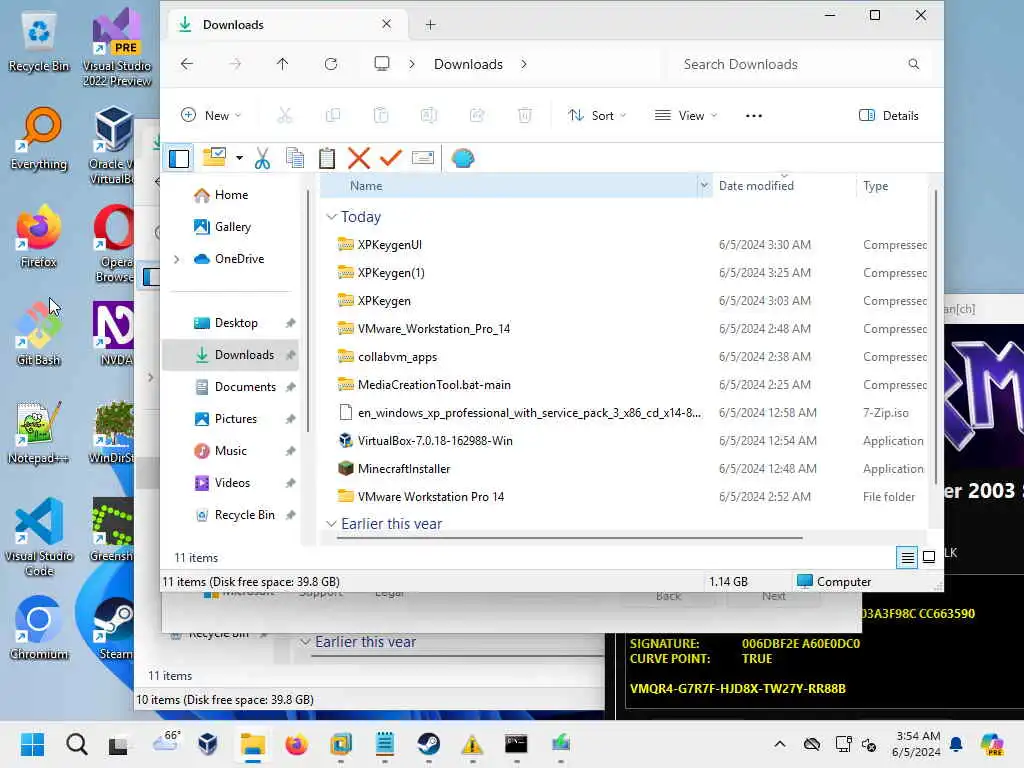
Task: Collapse the Today group
Action: click(331, 217)
